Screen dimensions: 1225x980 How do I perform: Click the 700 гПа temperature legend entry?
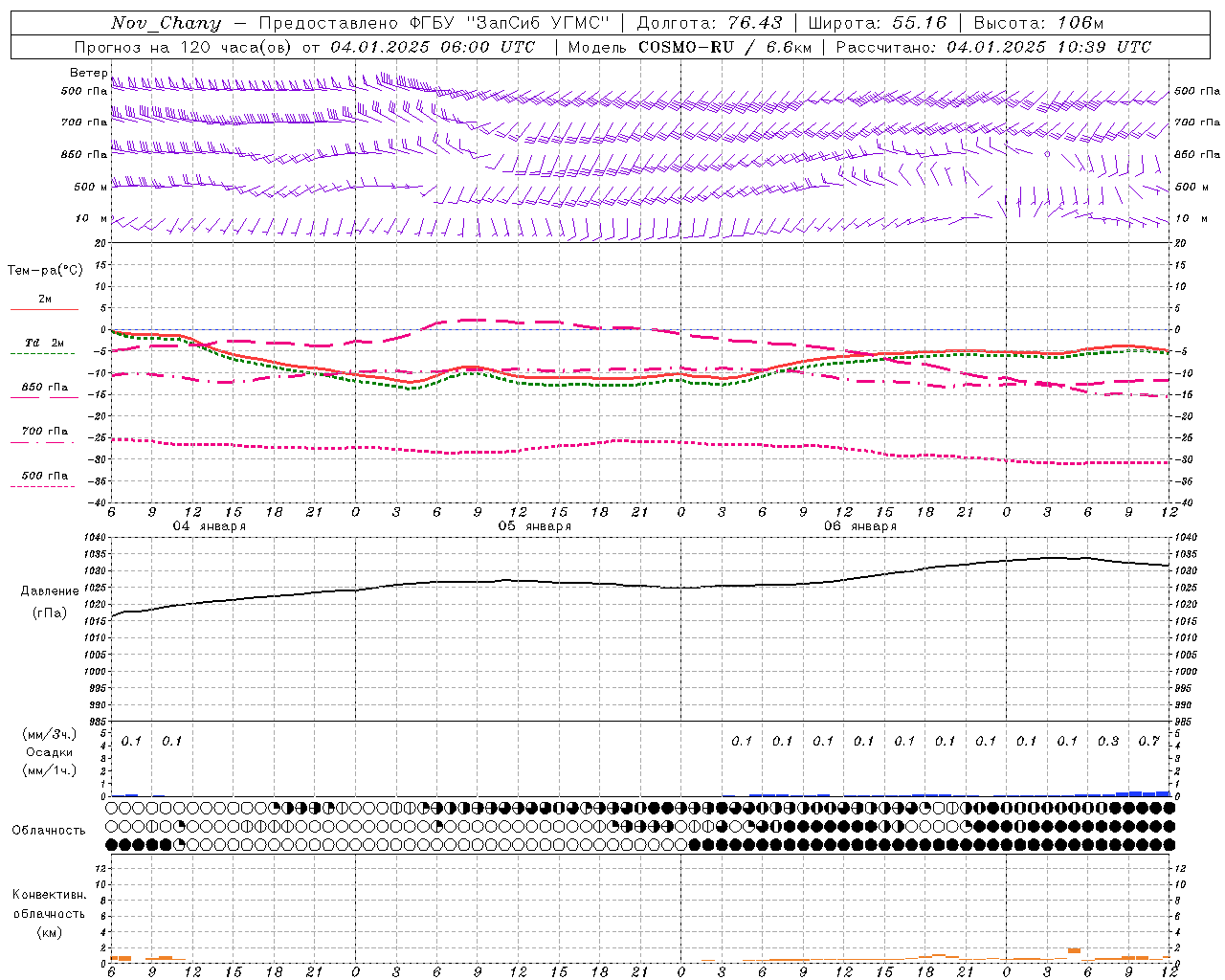point(45,432)
